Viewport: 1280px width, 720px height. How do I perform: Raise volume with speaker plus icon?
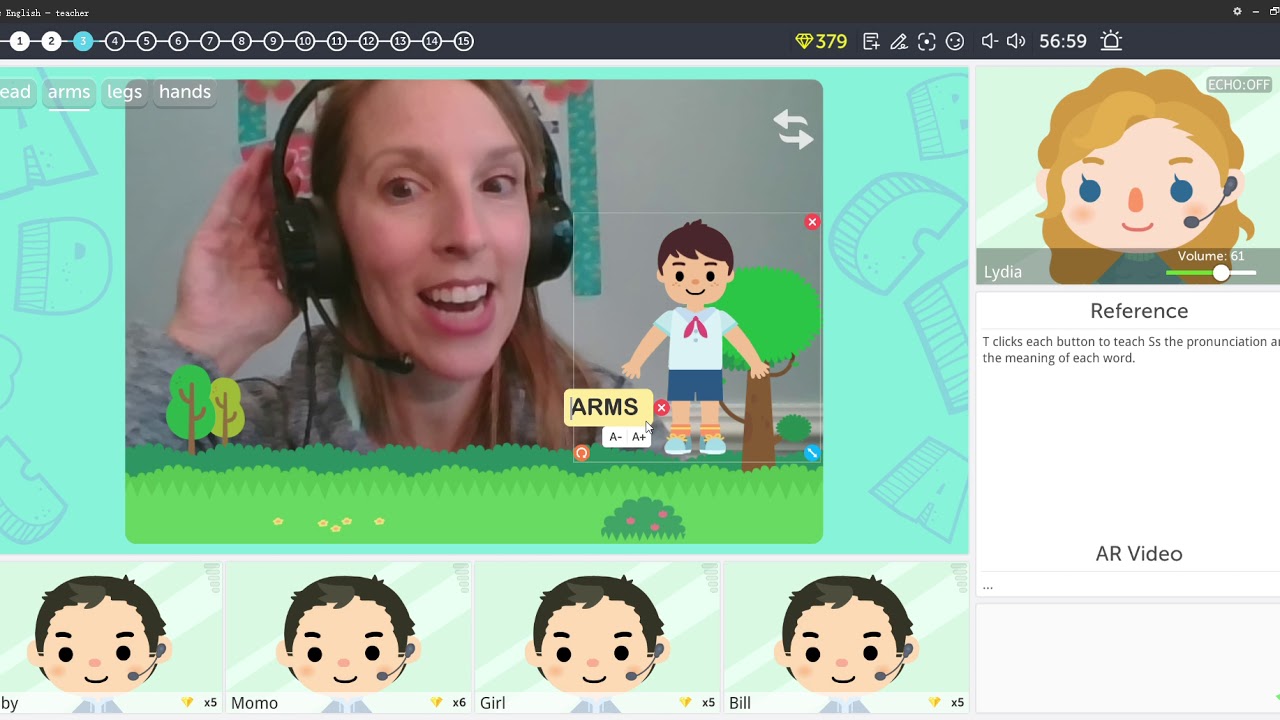pos(1016,41)
